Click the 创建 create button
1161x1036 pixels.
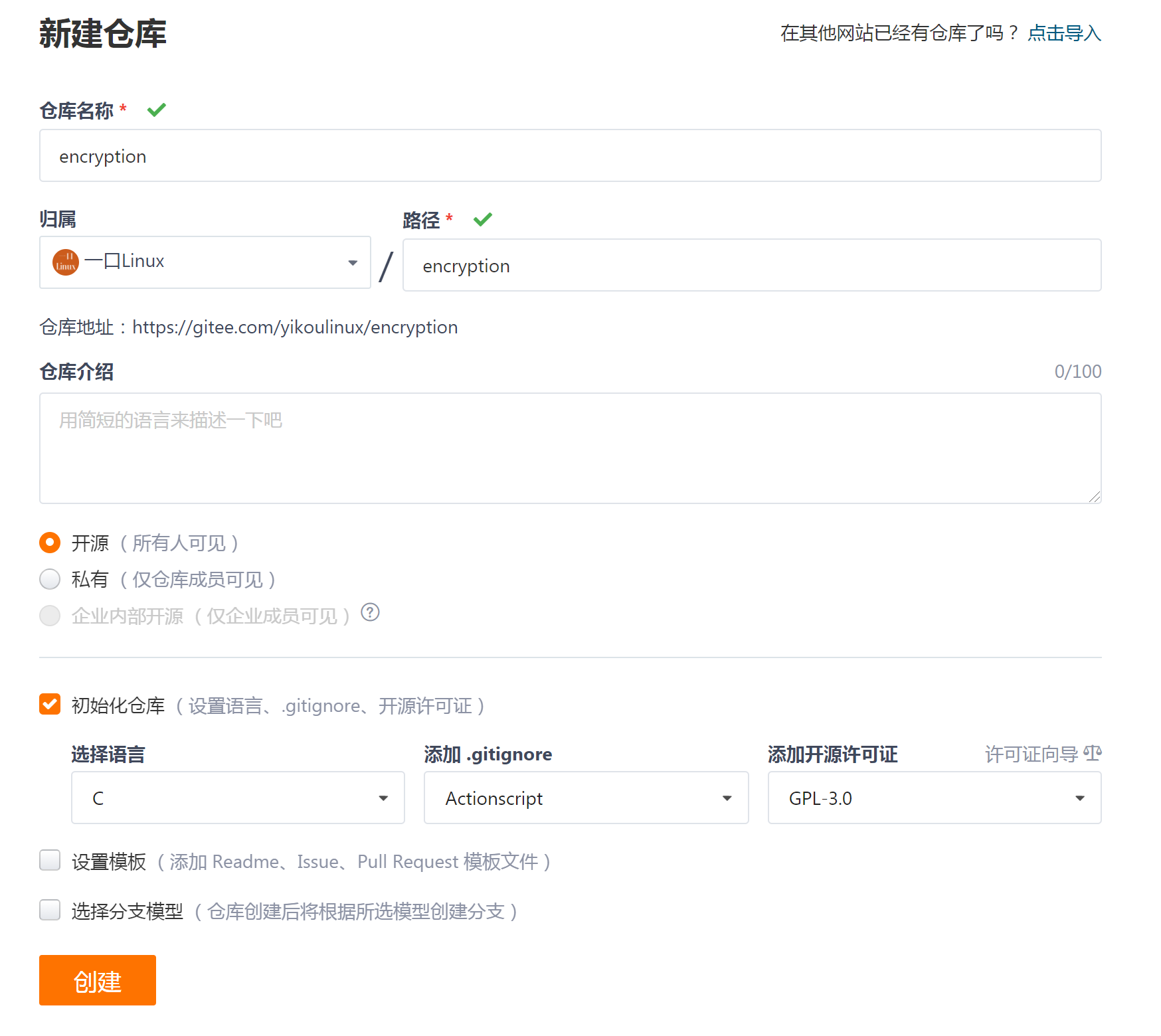98,980
